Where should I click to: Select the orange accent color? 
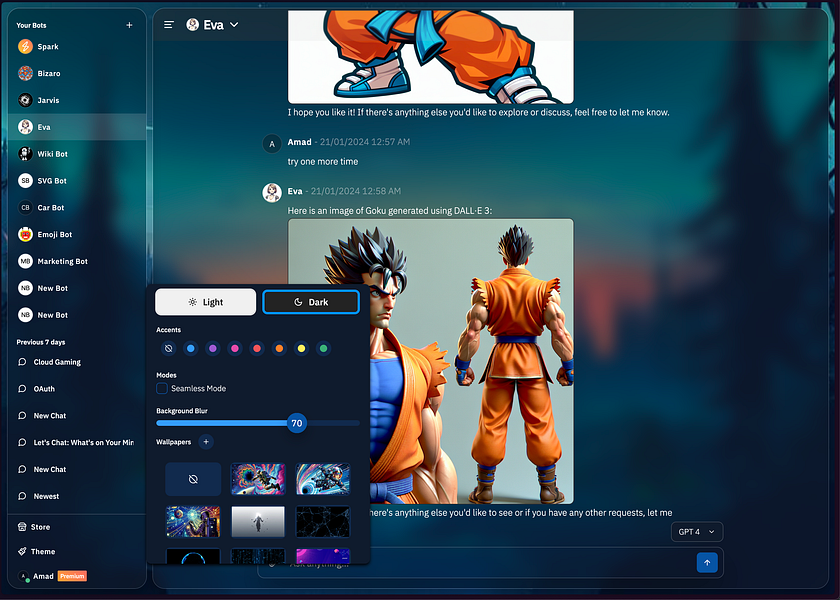point(279,349)
